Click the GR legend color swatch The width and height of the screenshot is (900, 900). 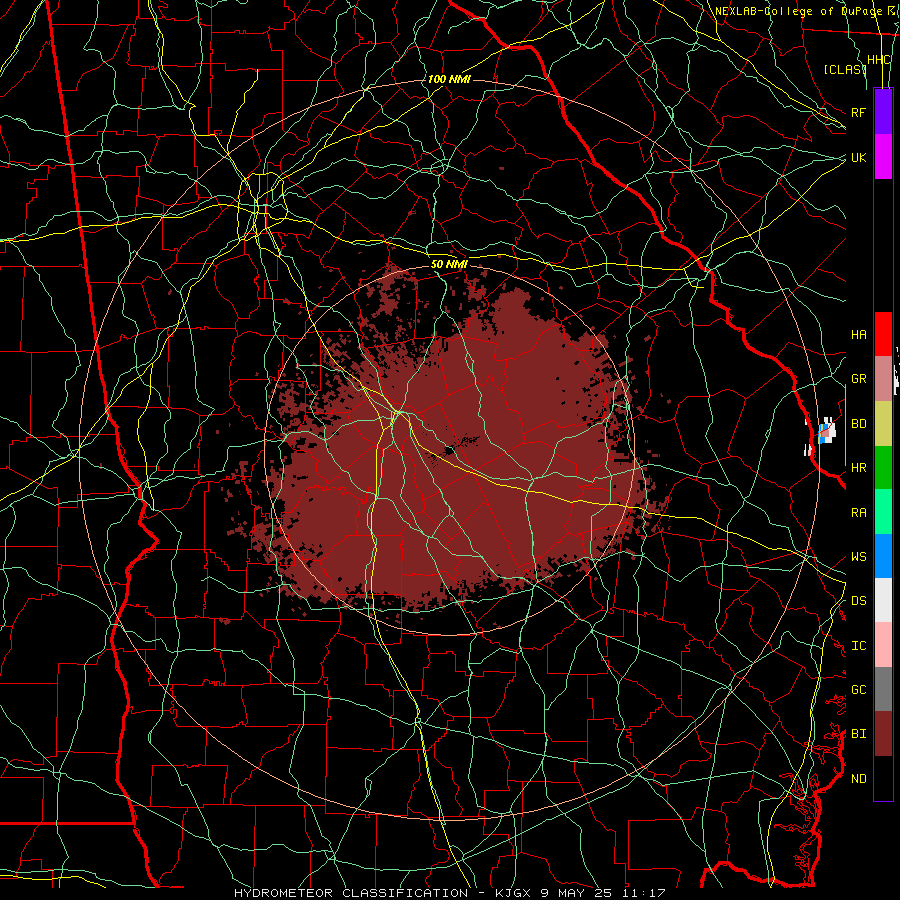[x=883, y=378]
